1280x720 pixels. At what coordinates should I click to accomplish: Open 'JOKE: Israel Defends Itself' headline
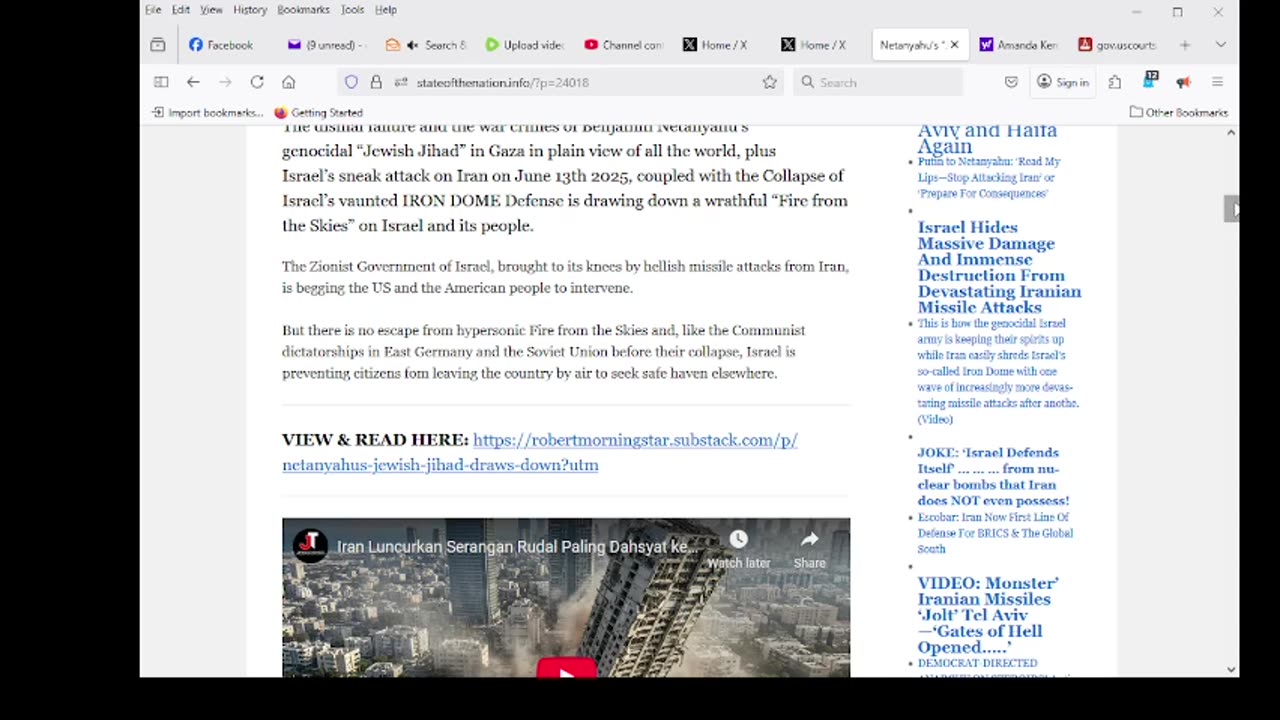tap(993, 477)
